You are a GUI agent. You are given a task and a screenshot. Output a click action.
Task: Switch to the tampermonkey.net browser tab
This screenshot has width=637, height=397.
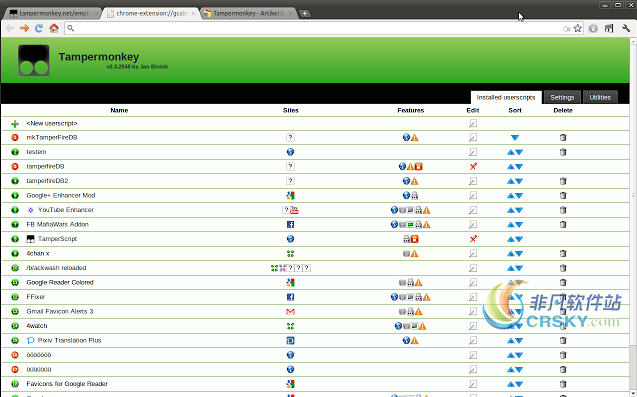pos(53,13)
